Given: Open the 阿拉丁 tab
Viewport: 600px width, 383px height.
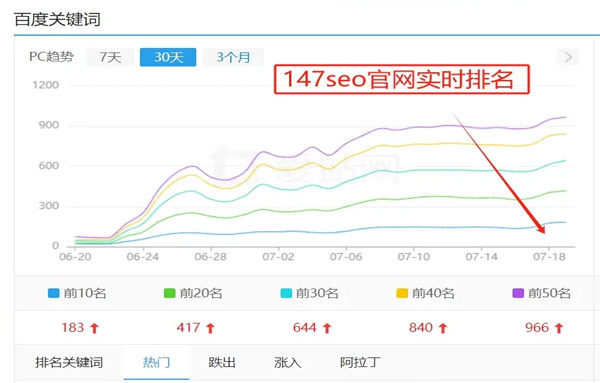Looking at the screenshot, I should click(x=360, y=362).
